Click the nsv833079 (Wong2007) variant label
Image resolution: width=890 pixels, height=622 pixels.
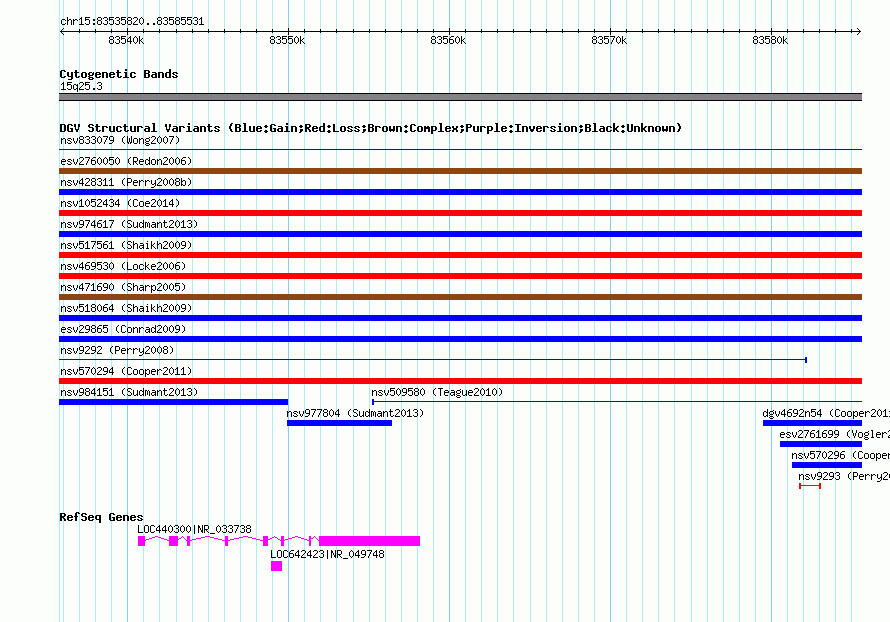coord(120,140)
